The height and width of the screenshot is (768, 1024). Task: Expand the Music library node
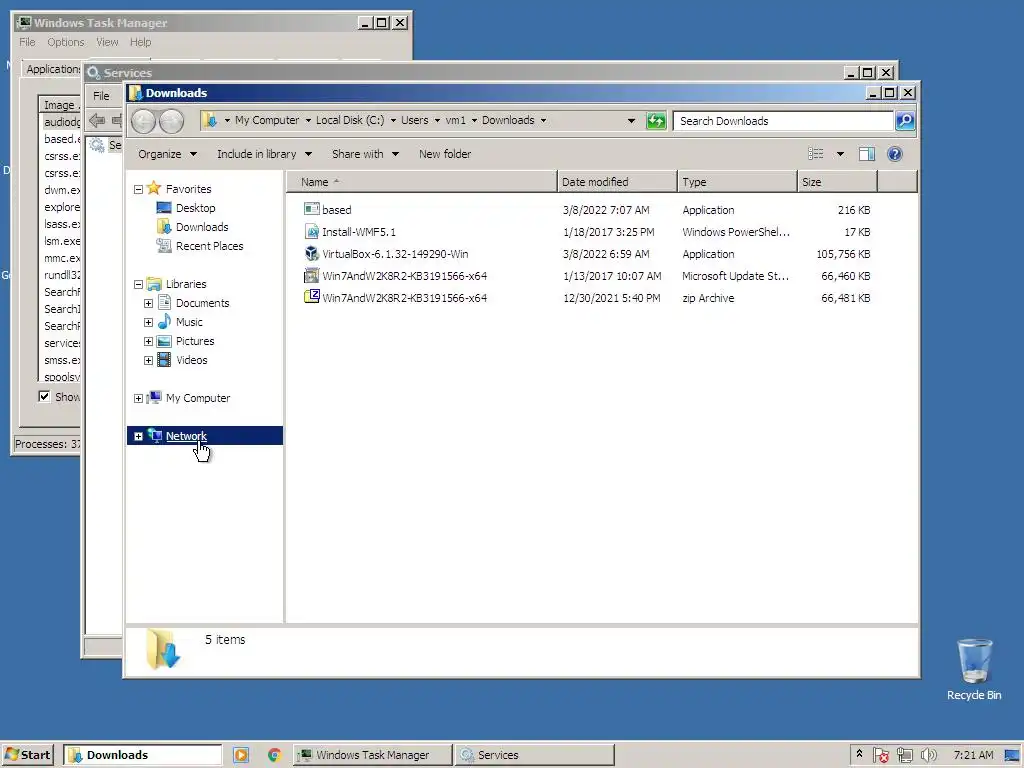pos(148,322)
